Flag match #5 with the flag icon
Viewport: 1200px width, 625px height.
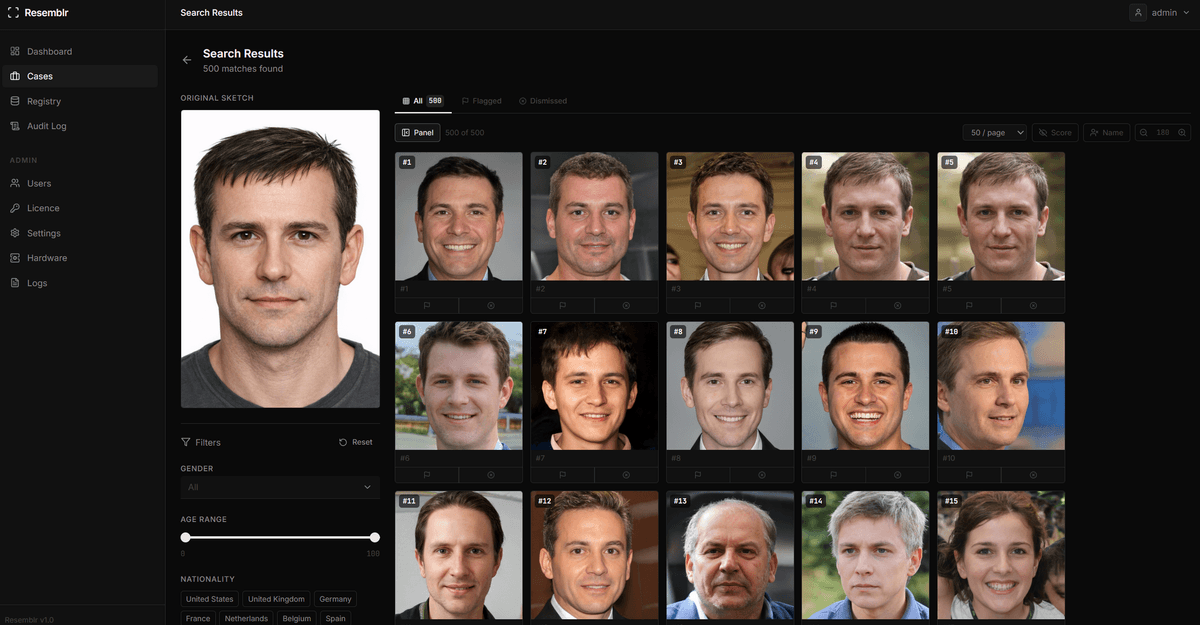point(969,305)
